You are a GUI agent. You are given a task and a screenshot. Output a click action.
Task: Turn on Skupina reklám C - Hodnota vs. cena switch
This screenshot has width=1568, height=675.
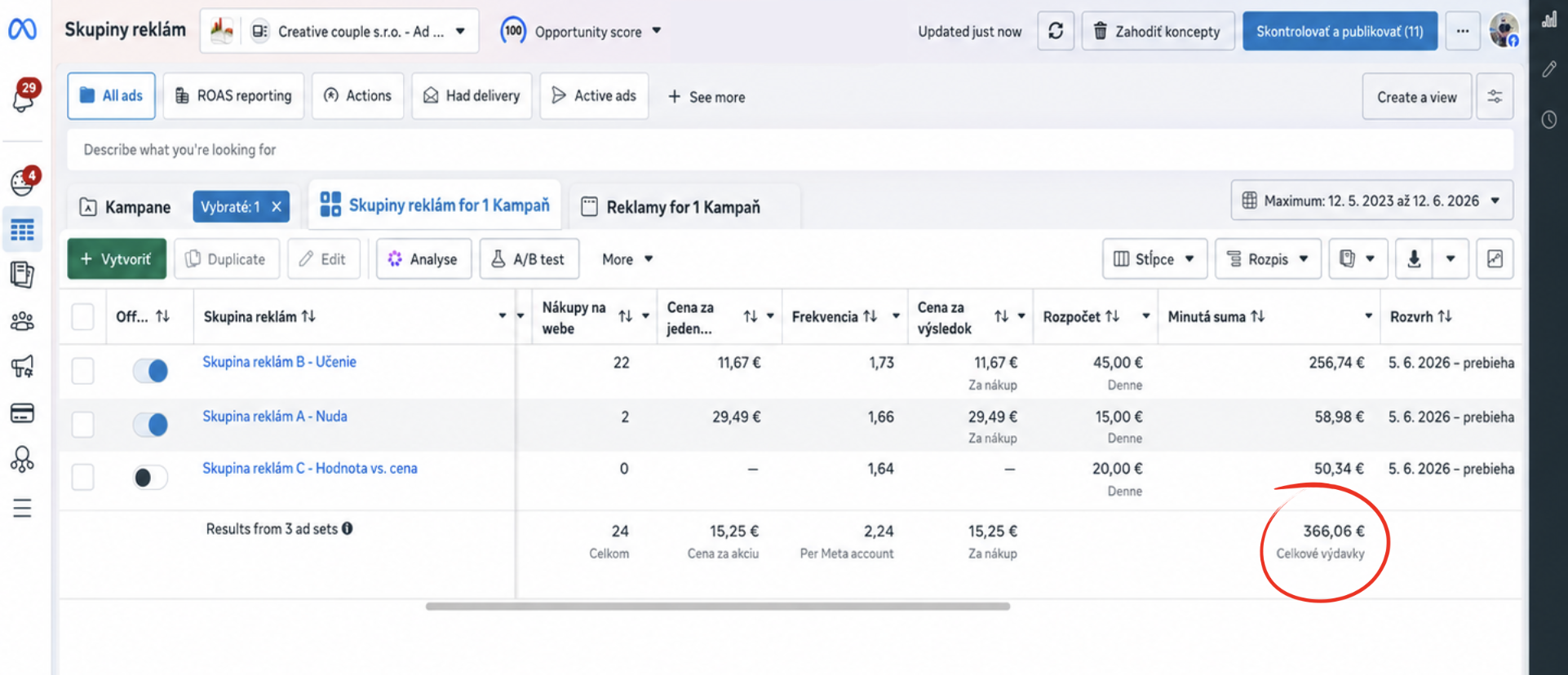[x=150, y=477]
